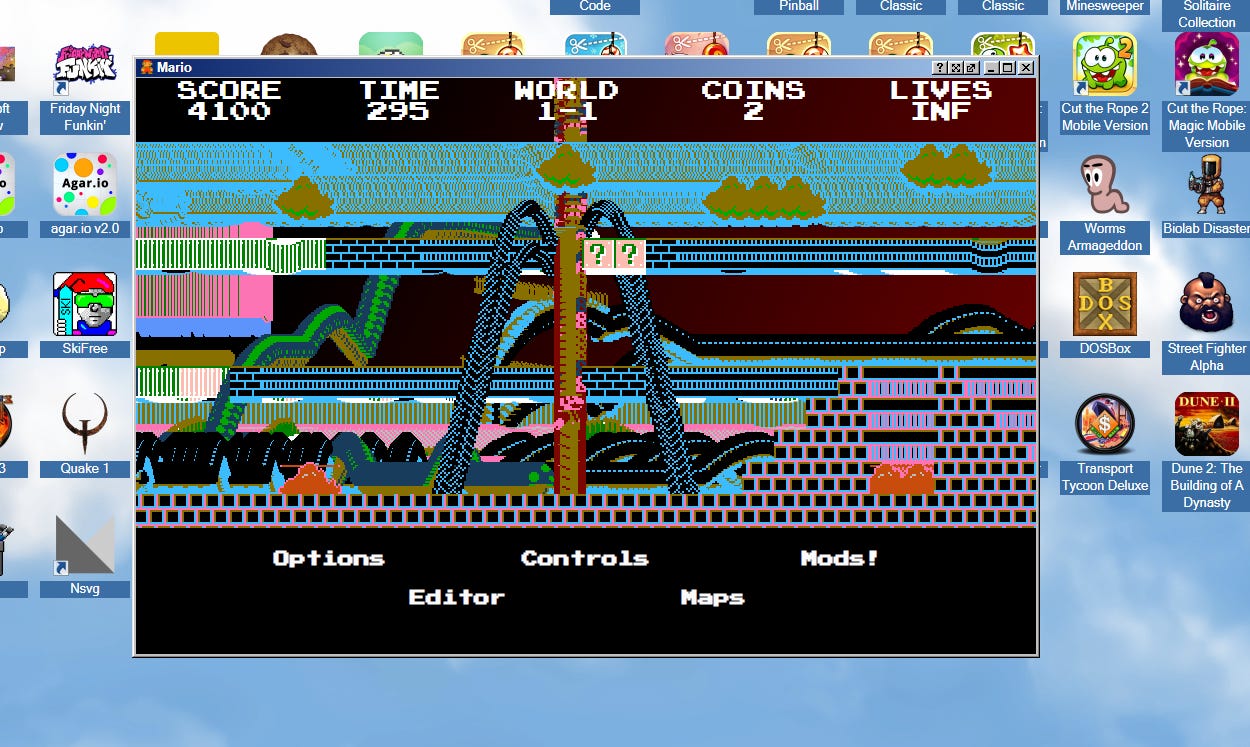This screenshot has width=1250, height=747.
Task: Minimize the Mario window
Action: pos(991,68)
